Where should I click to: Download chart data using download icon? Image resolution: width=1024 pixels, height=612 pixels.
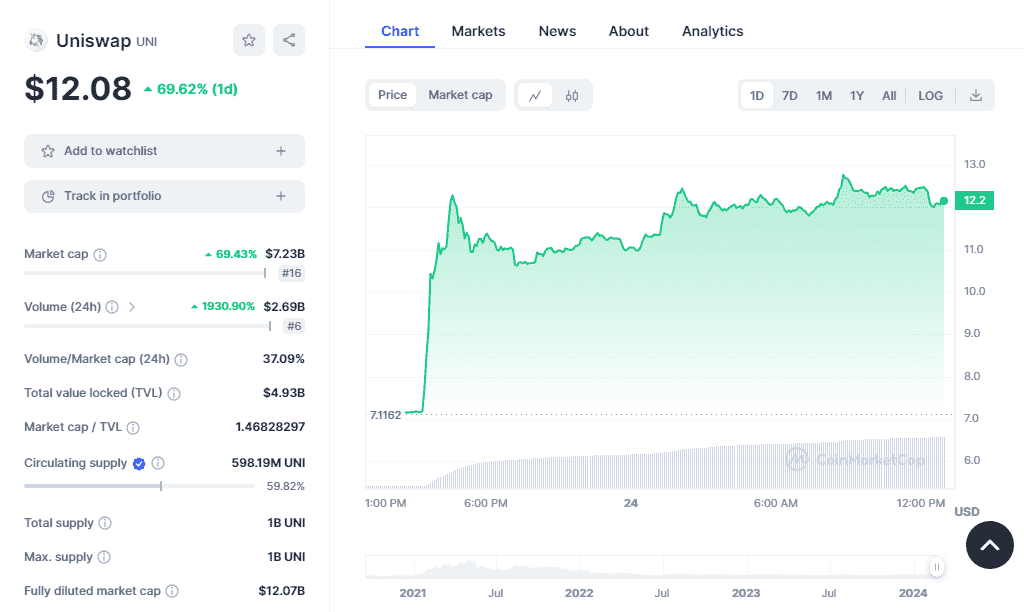[x=976, y=95]
